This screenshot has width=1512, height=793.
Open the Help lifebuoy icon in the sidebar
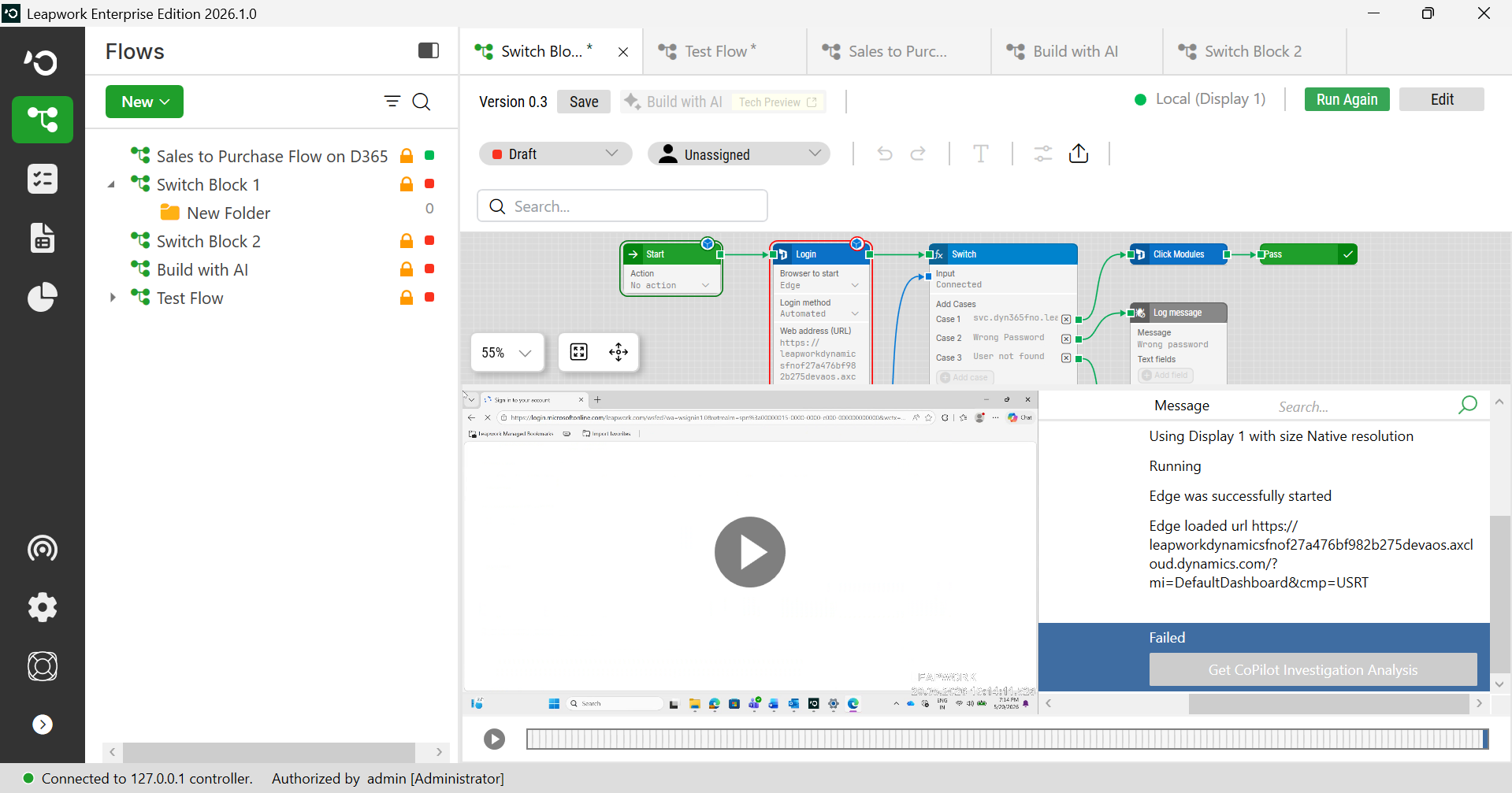click(43, 666)
